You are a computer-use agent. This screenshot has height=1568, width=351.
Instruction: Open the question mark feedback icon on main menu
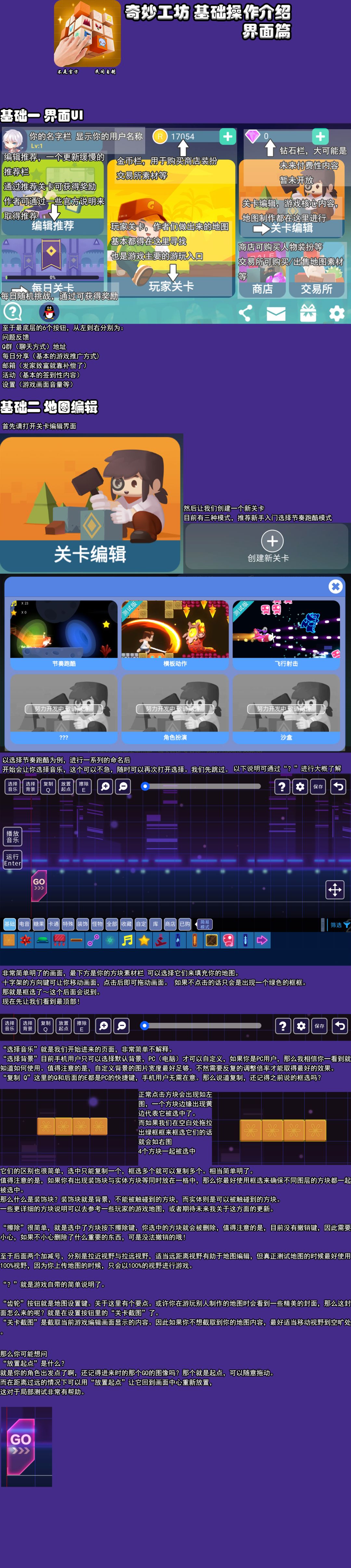13,312
